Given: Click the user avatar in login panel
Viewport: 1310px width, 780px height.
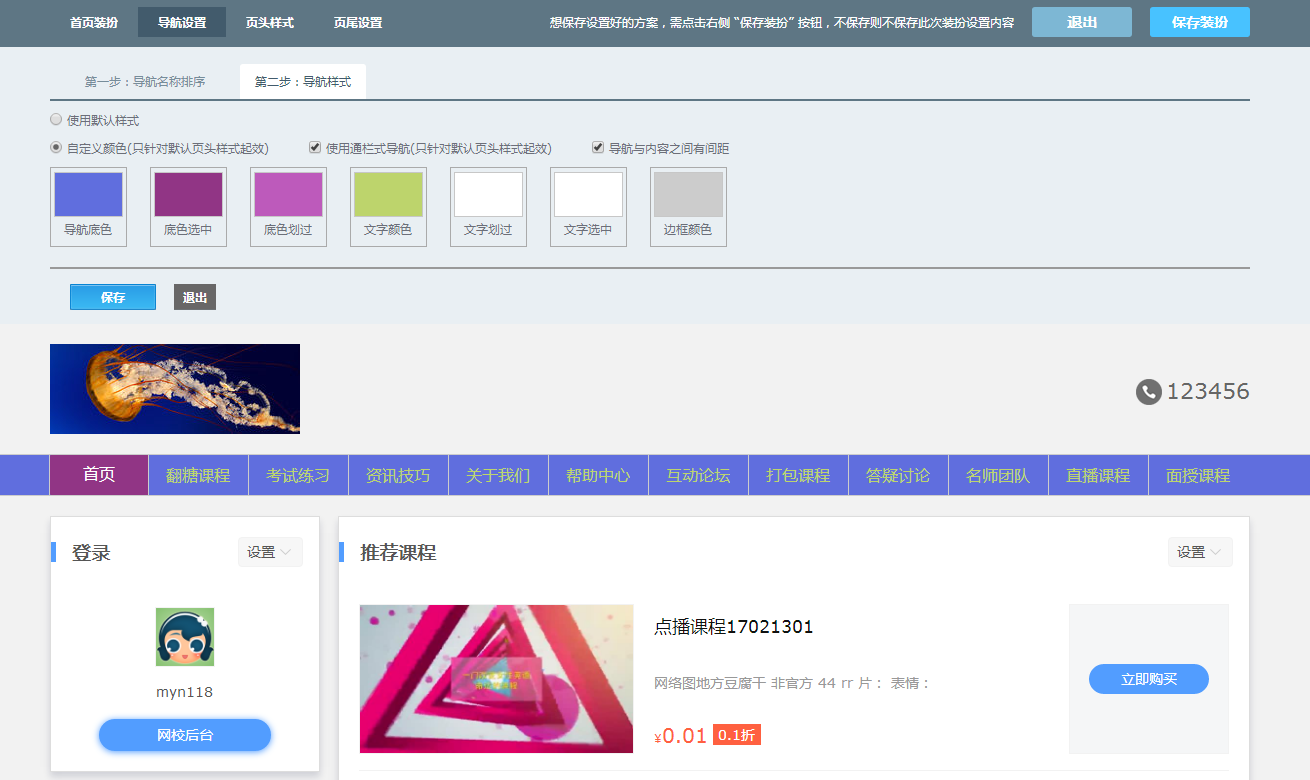Looking at the screenshot, I should pos(185,637).
